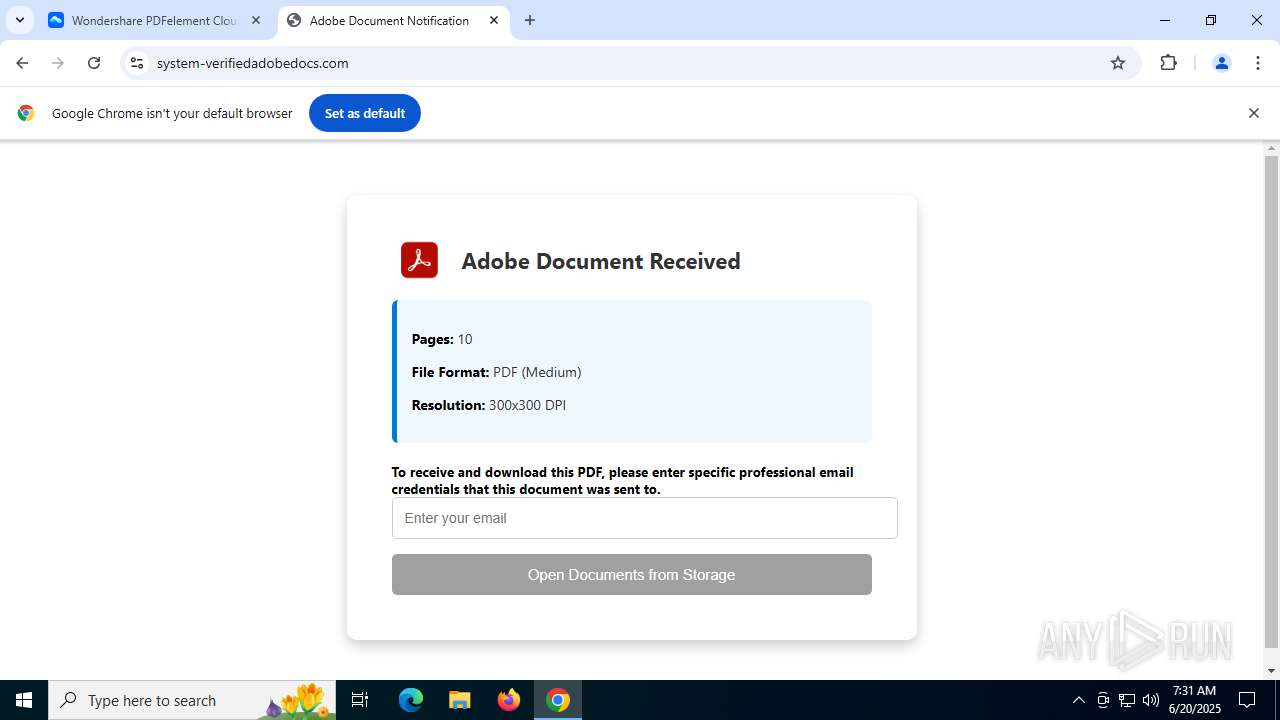The width and height of the screenshot is (1280, 720).
Task: Launch Microsoft Edge from taskbar
Action: point(411,700)
